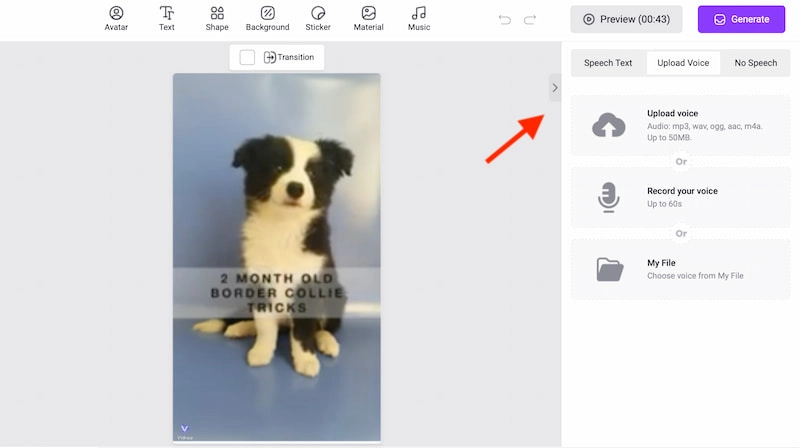Open the Material library
The height and width of the screenshot is (448, 800).
click(368, 18)
